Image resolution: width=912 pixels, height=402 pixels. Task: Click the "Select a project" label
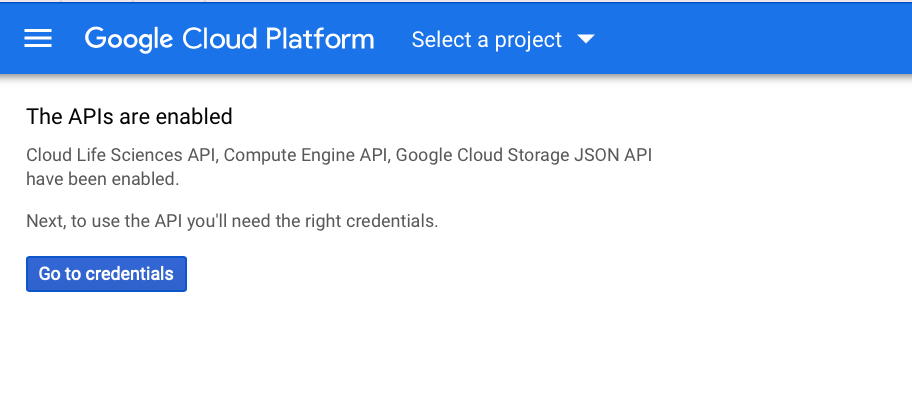pyautogui.click(x=486, y=40)
